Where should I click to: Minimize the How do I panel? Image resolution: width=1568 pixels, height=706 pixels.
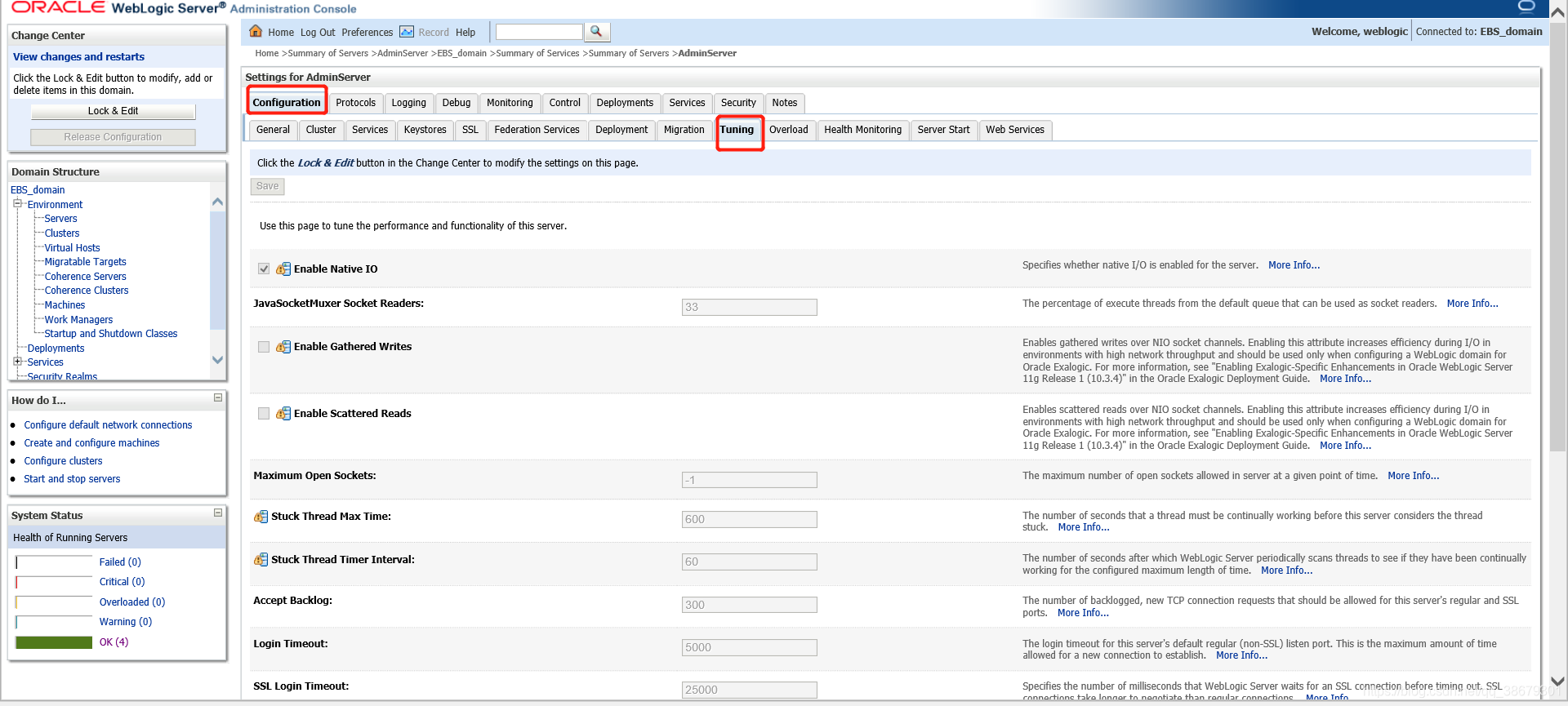coord(218,398)
